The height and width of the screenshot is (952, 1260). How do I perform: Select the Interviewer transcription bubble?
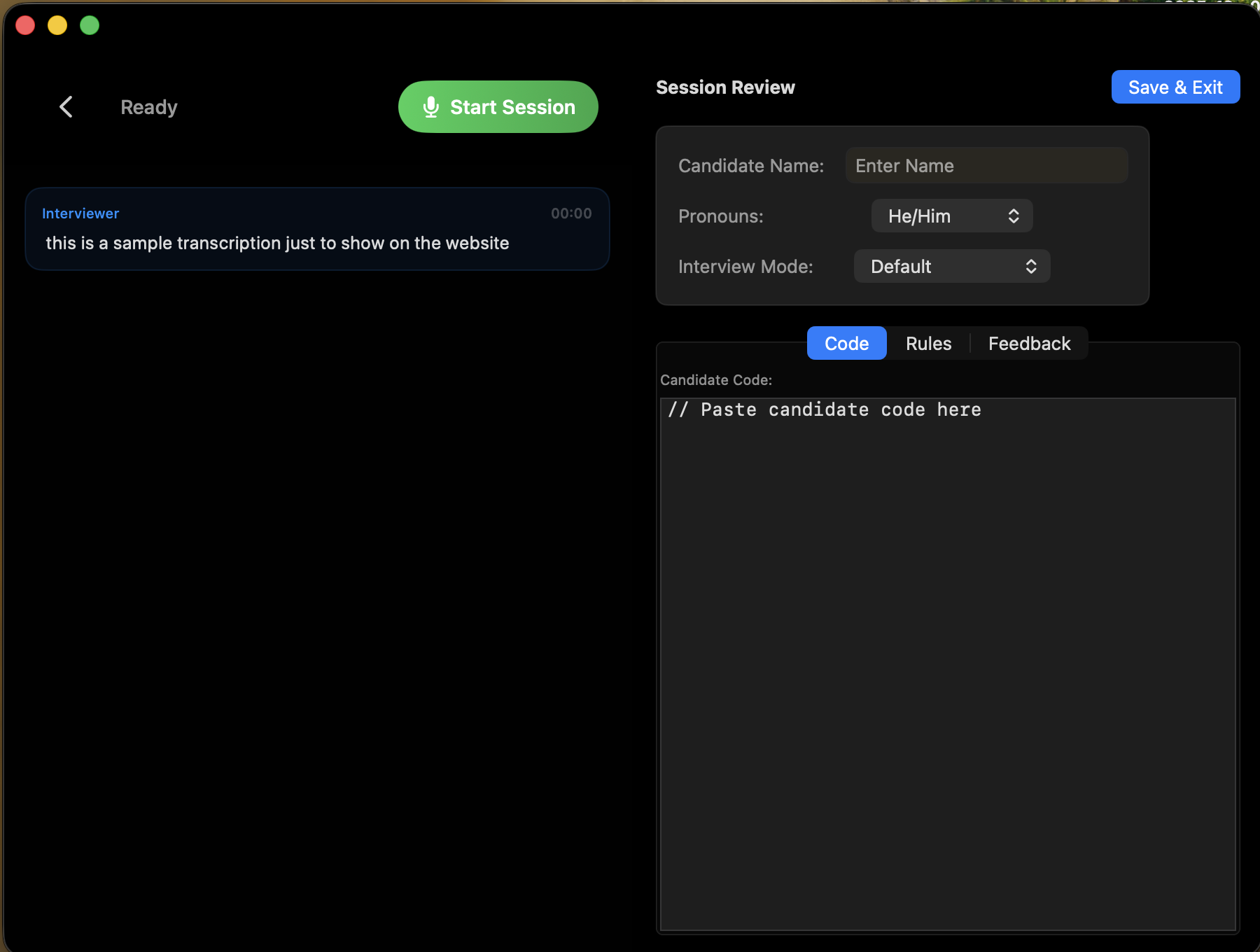[x=316, y=229]
